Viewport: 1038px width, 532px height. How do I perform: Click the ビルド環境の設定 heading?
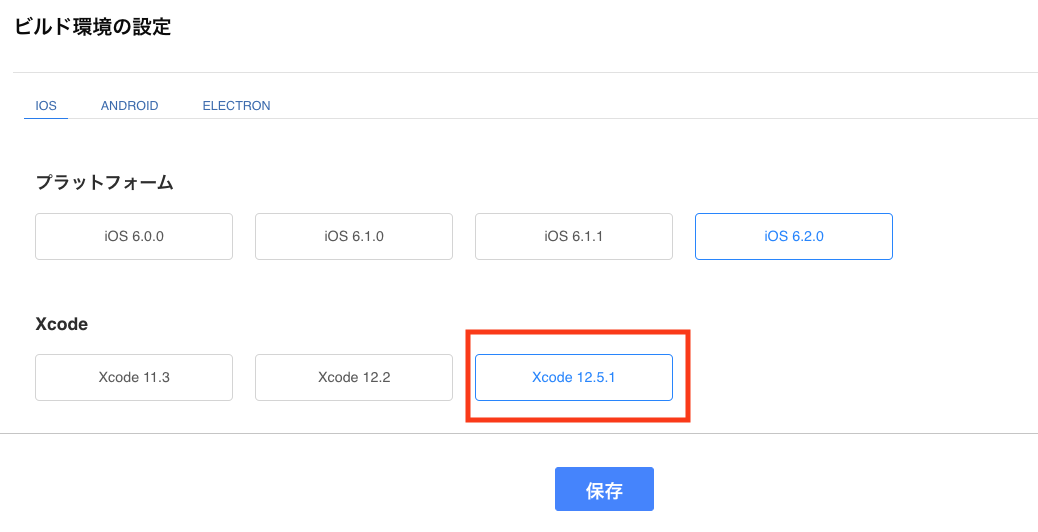[93, 27]
